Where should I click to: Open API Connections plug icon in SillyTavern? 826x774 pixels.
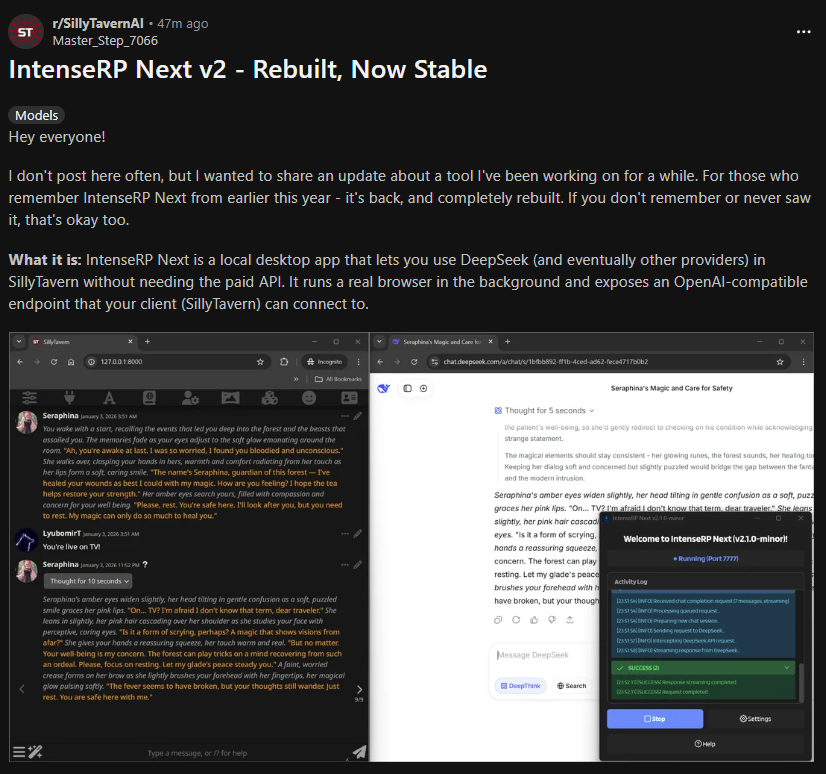click(69, 398)
